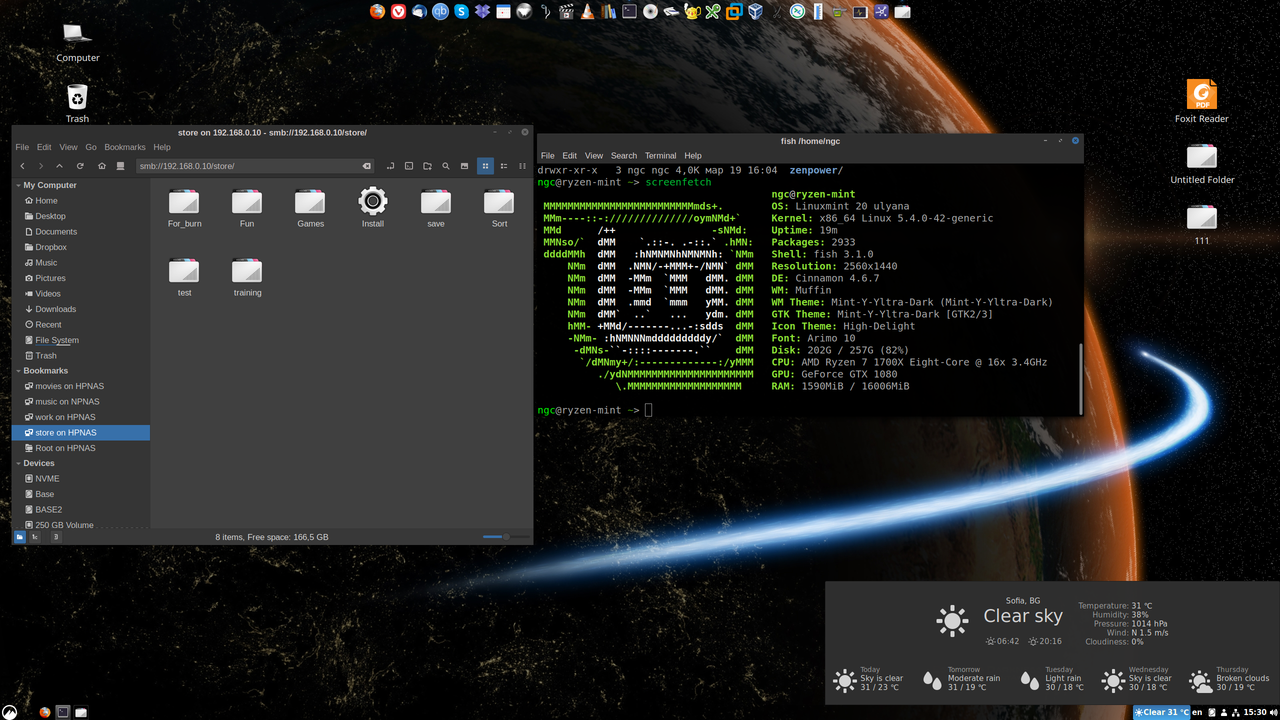
Task: Go back in the file manager
Action: [22, 166]
